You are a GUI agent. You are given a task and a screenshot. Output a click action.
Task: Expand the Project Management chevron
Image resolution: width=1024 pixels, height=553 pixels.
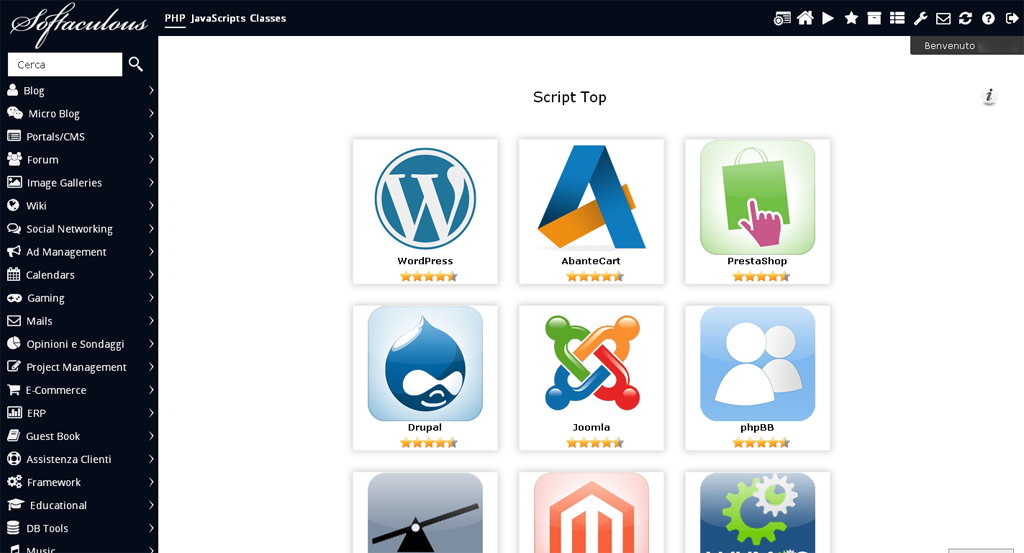click(151, 366)
